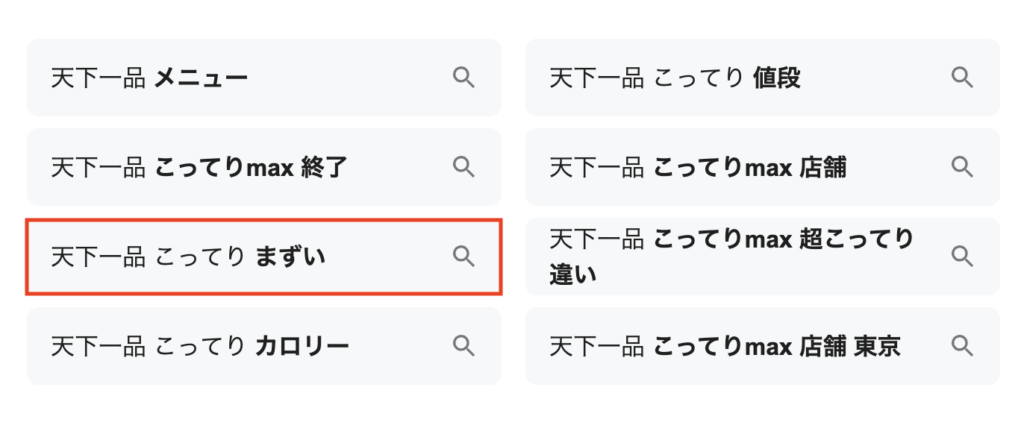This screenshot has height=434, width=1024.
Task: Click the bold 値段 keyword text
Action: (776, 78)
